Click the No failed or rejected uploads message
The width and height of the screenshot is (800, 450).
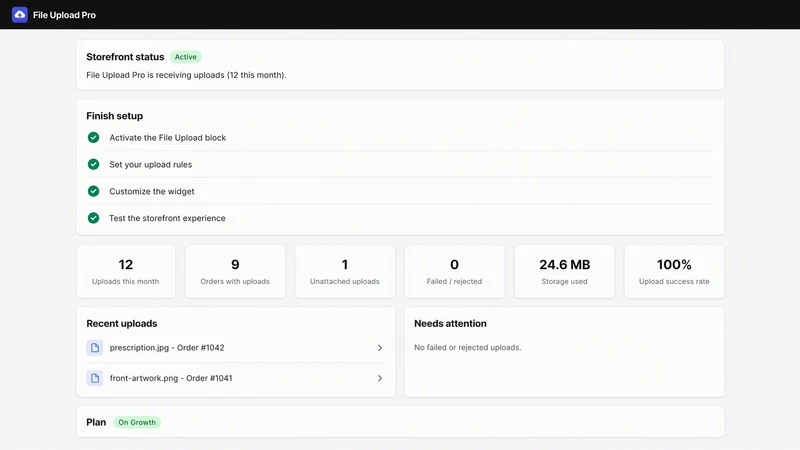tap(467, 347)
